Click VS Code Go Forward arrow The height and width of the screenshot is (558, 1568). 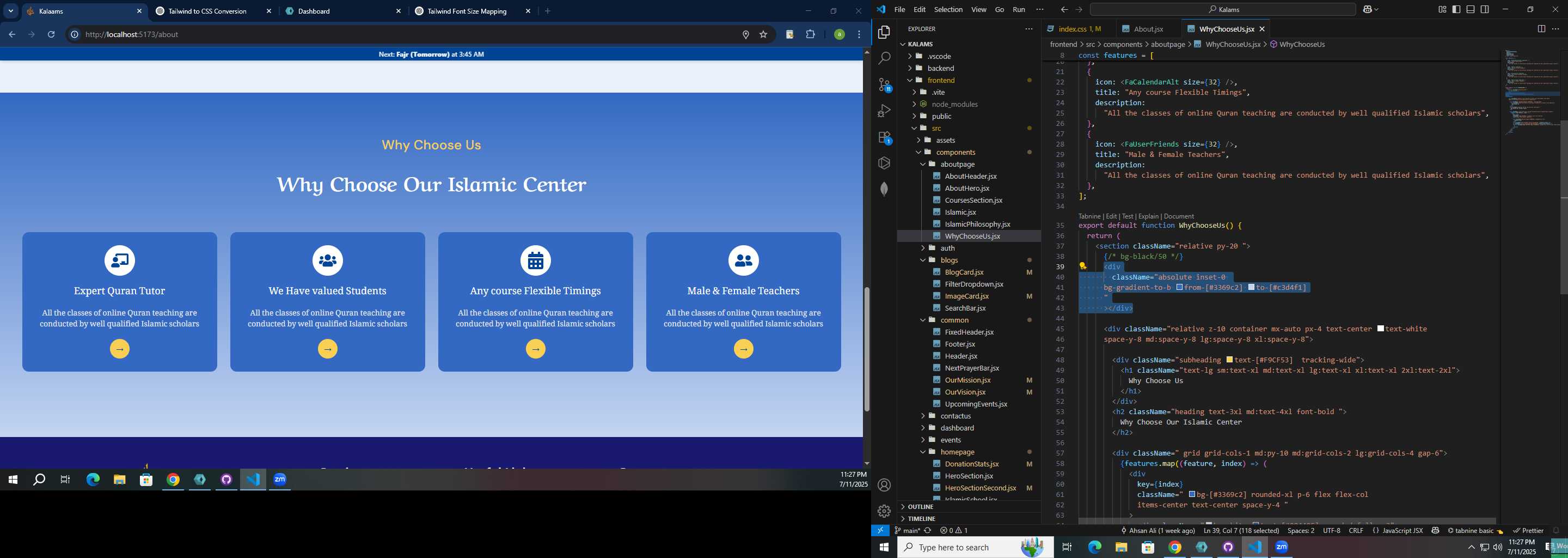[x=1079, y=9]
